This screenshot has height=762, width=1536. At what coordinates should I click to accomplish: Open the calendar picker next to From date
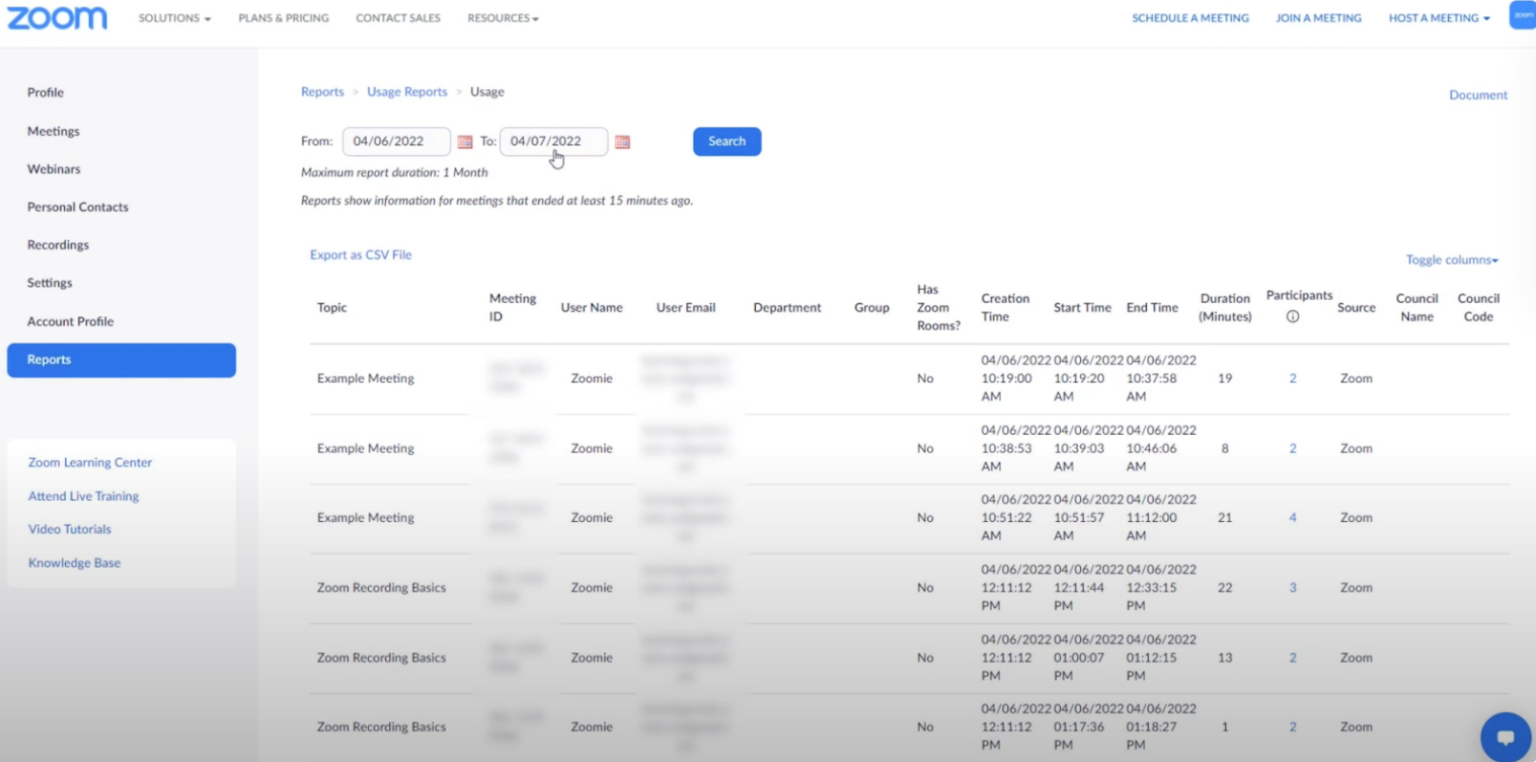tap(464, 142)
